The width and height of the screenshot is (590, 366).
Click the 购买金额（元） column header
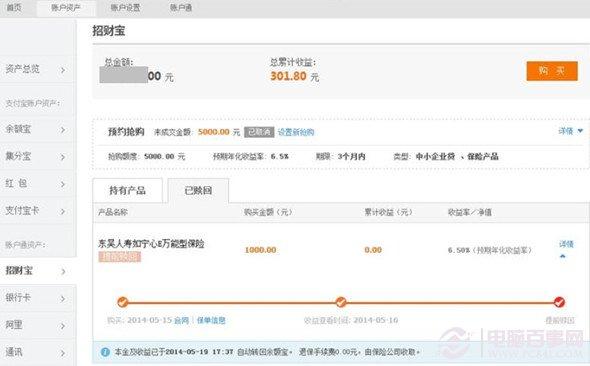click(268, 212)
